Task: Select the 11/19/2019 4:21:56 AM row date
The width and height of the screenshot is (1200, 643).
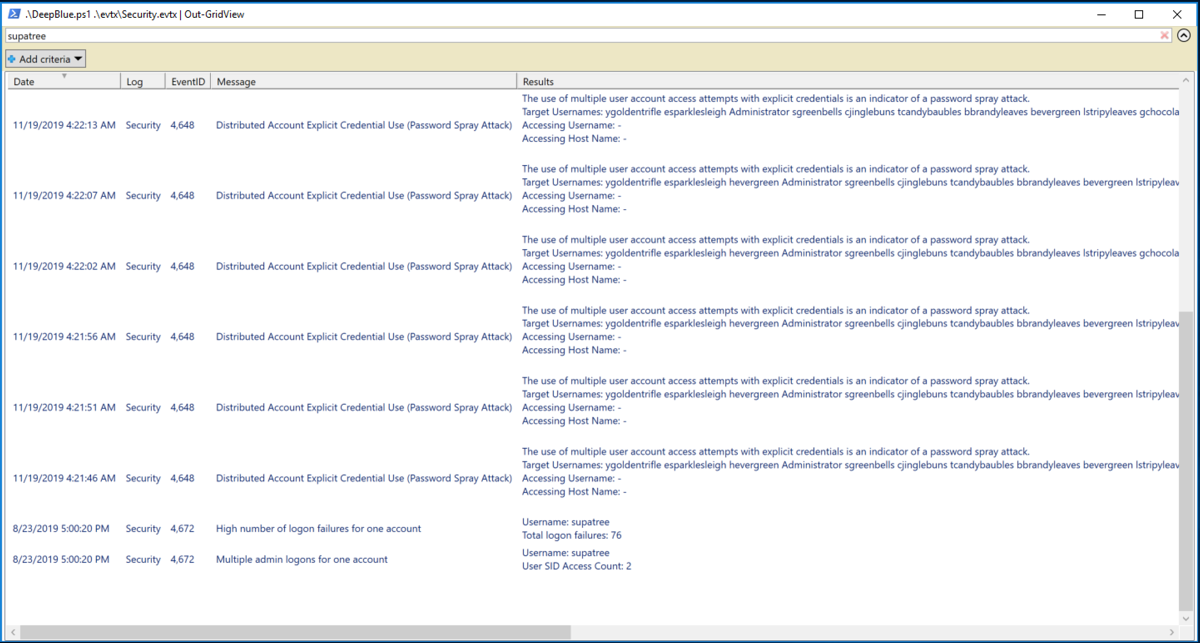Action: tap(64, 337)
